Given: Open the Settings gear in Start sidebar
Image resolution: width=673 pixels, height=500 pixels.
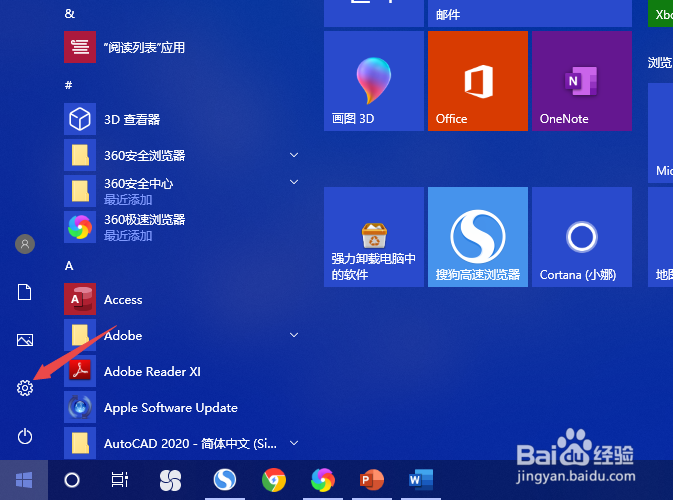Looking at the screenshot, I should [x=25, y=388].
